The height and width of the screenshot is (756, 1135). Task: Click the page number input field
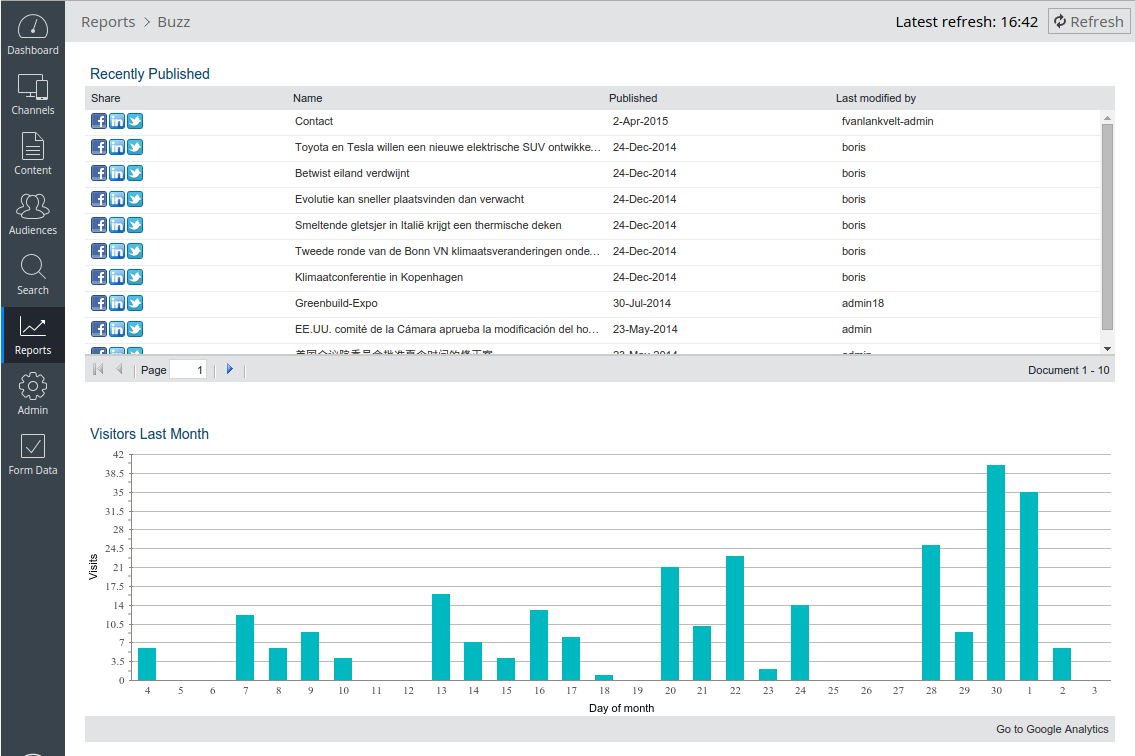188,370
